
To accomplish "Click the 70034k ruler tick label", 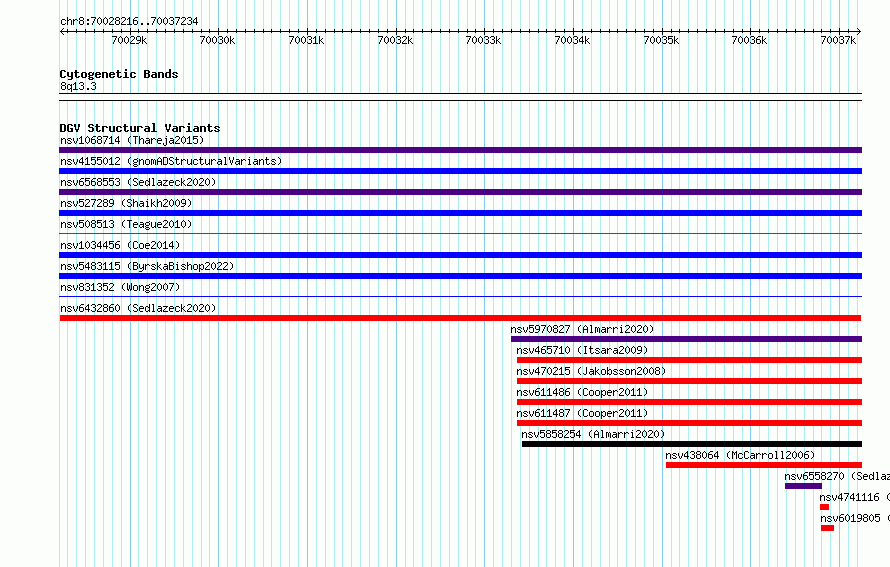I will 572,40.
